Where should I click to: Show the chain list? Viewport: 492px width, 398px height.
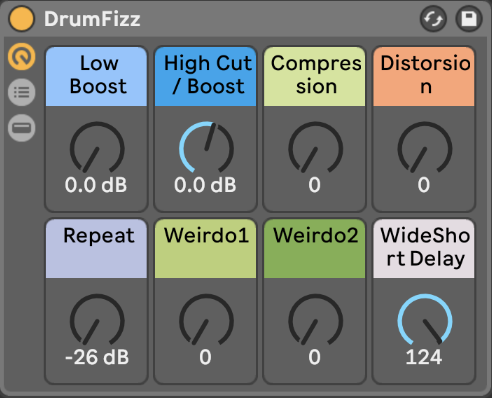point(22,92)
